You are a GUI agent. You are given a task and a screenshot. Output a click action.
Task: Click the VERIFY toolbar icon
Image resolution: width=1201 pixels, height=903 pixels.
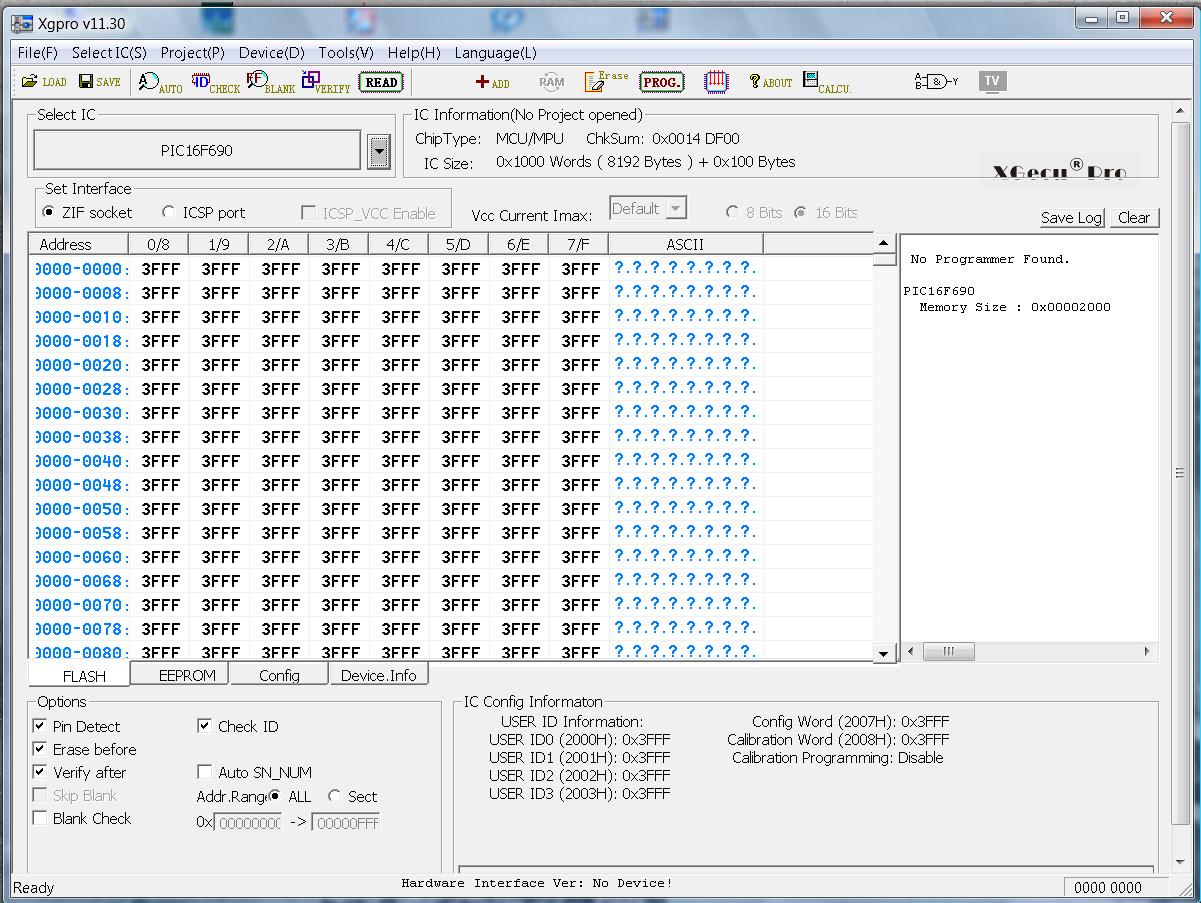click(326, 83)
